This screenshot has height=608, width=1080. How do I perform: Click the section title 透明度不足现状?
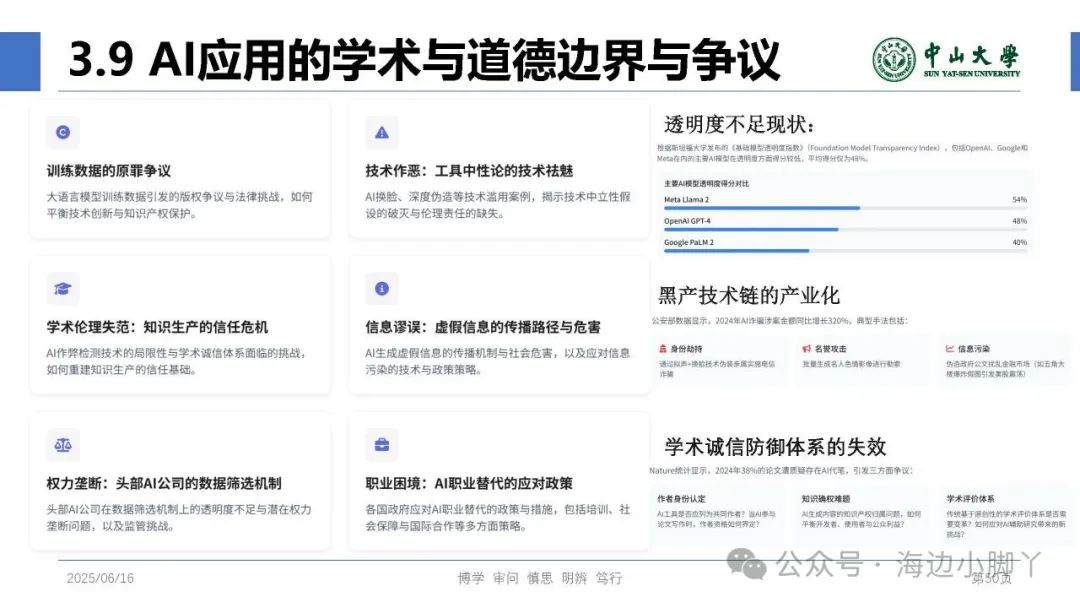[740, 125]
